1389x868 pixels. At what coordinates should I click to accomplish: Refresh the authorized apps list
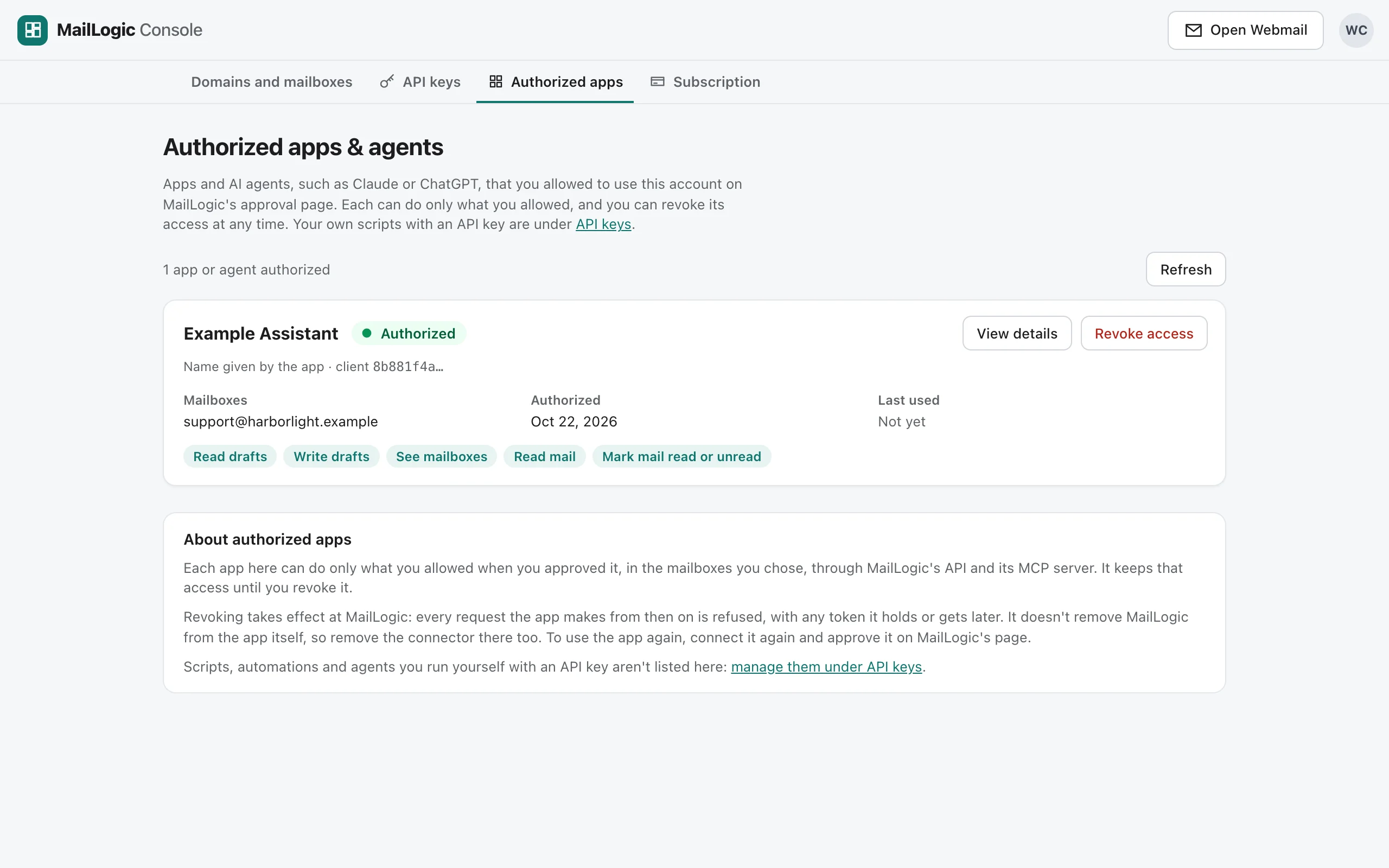pyautogui.click(x=1186, y=269)
